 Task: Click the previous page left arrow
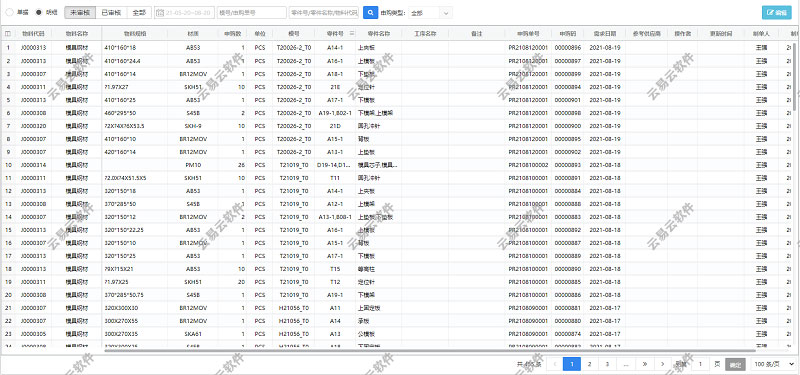[554, 364]
